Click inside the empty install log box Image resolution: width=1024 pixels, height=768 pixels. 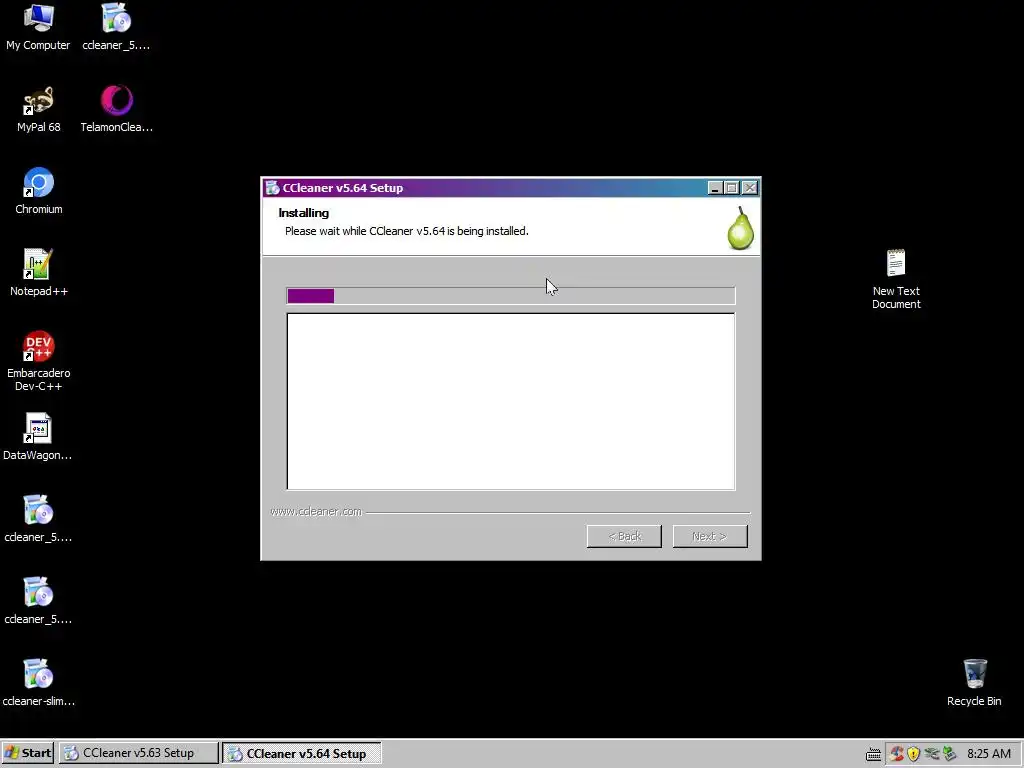point(511,402)
